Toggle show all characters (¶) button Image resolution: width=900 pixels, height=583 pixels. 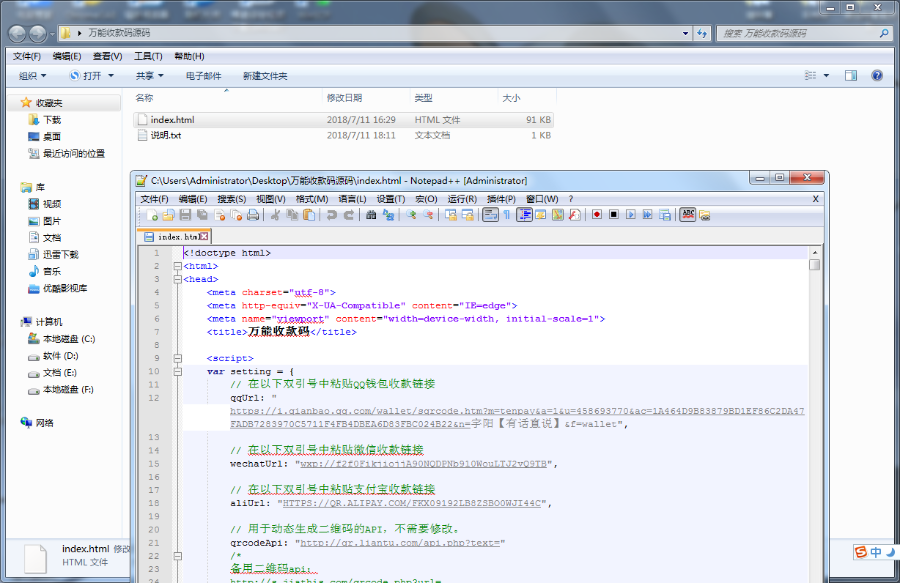pyautogui.click(x=507, y=215)
